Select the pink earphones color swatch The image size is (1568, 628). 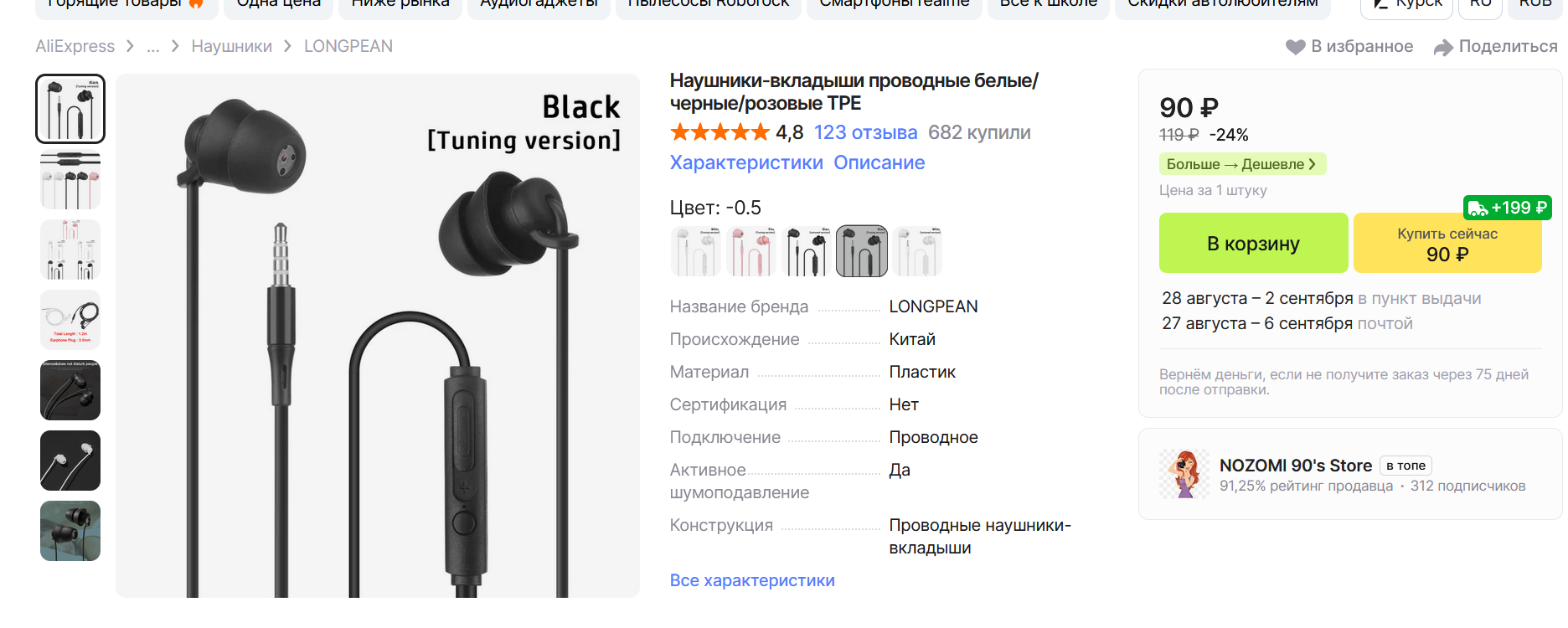click(751, 251)
